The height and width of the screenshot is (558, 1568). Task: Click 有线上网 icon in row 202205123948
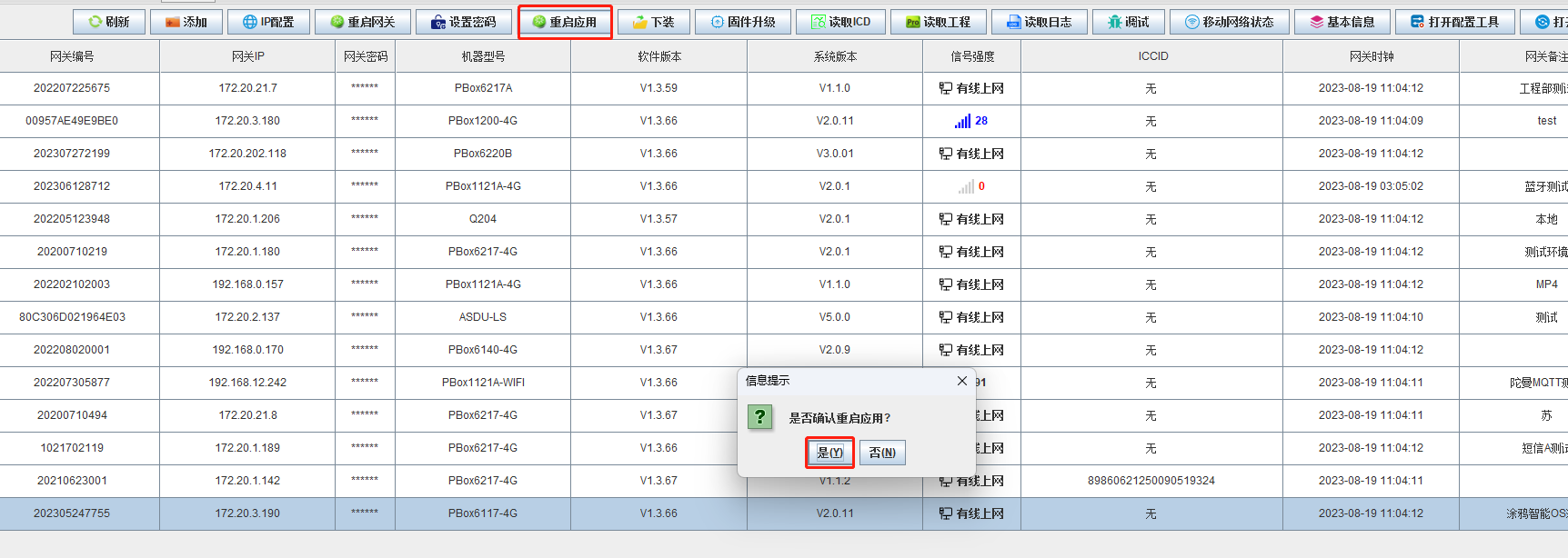point(946,219)
